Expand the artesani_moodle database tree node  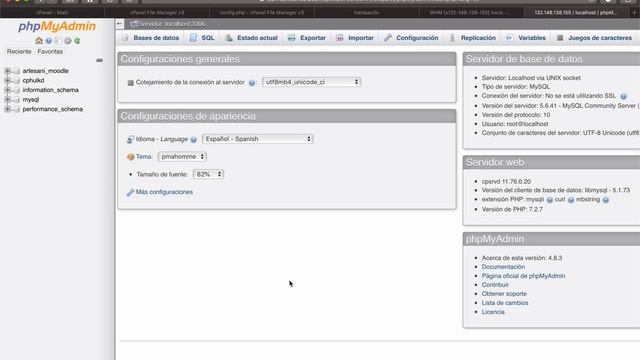click(7, 71)
